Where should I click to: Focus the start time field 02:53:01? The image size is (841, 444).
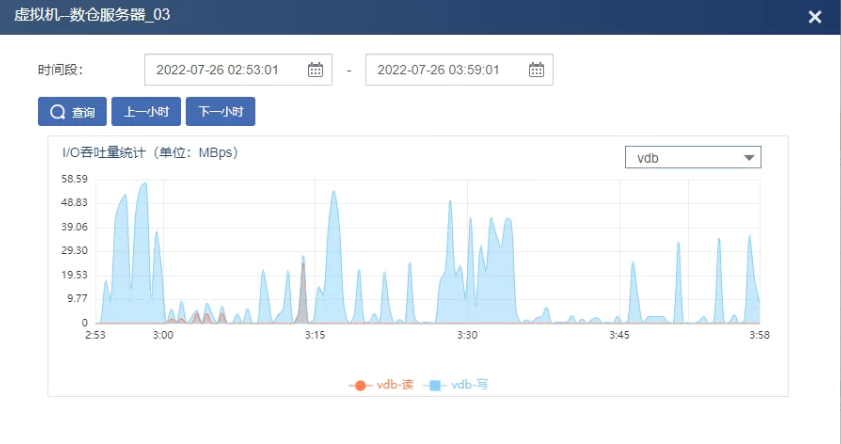[x=226, y=70]
